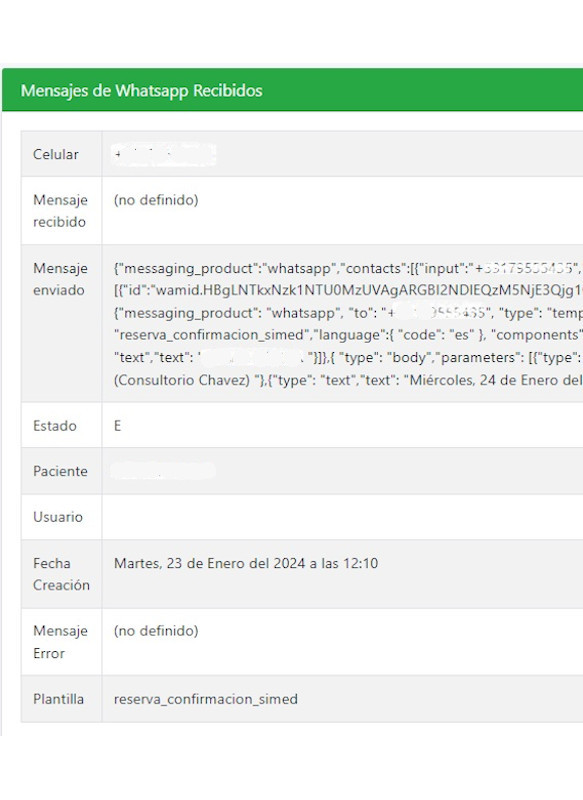Click the Estado row label
Screen dimensions: 583x800
pos(55,426)
